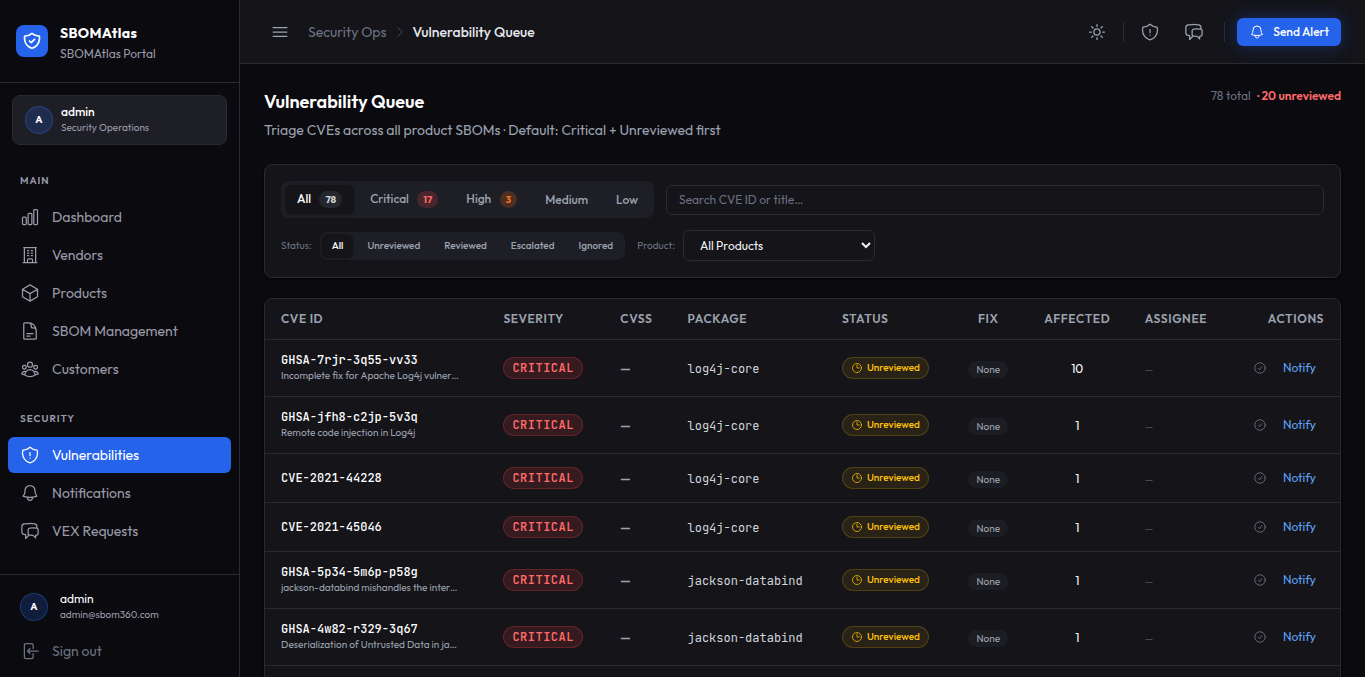
Task: Click affected count 10 in first row
Action: pyautogui.click(x=1077, y=369)
